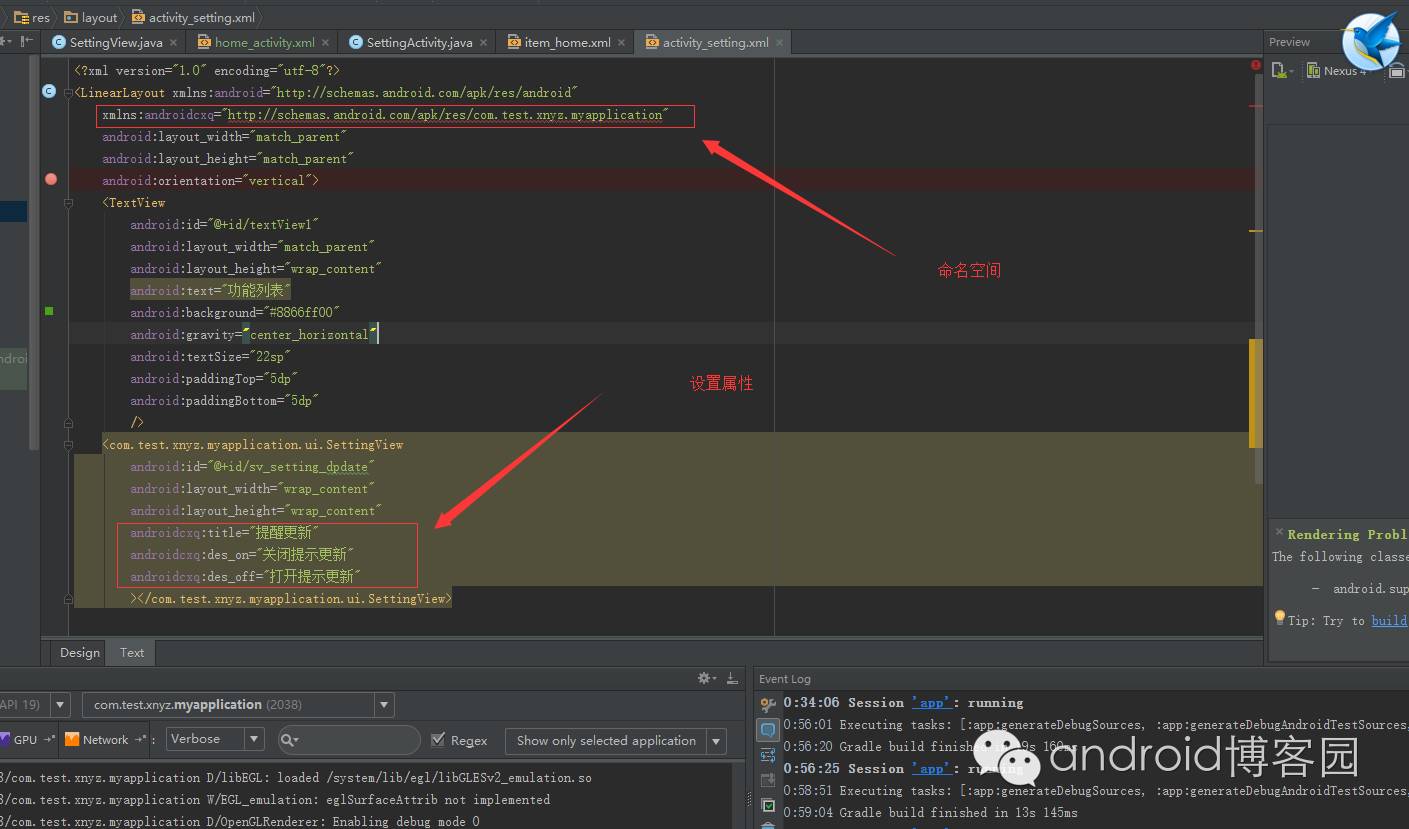This screenshot has height=829, width=1409.
Task: Close the SettingView.java tab
Action: [x=174, y=43]
